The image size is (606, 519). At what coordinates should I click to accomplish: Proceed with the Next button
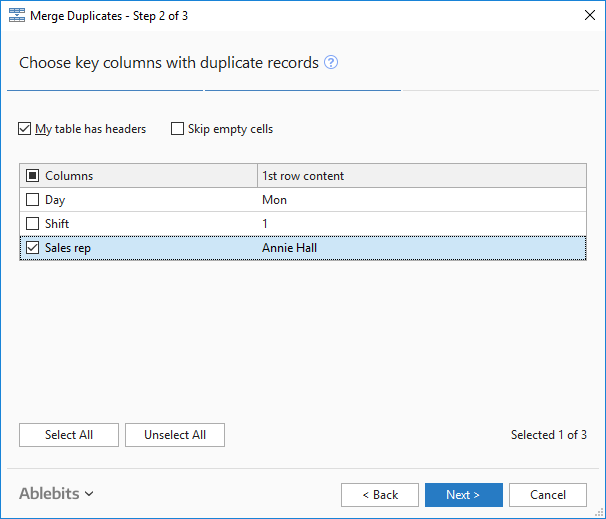click(x=464, y=495)
